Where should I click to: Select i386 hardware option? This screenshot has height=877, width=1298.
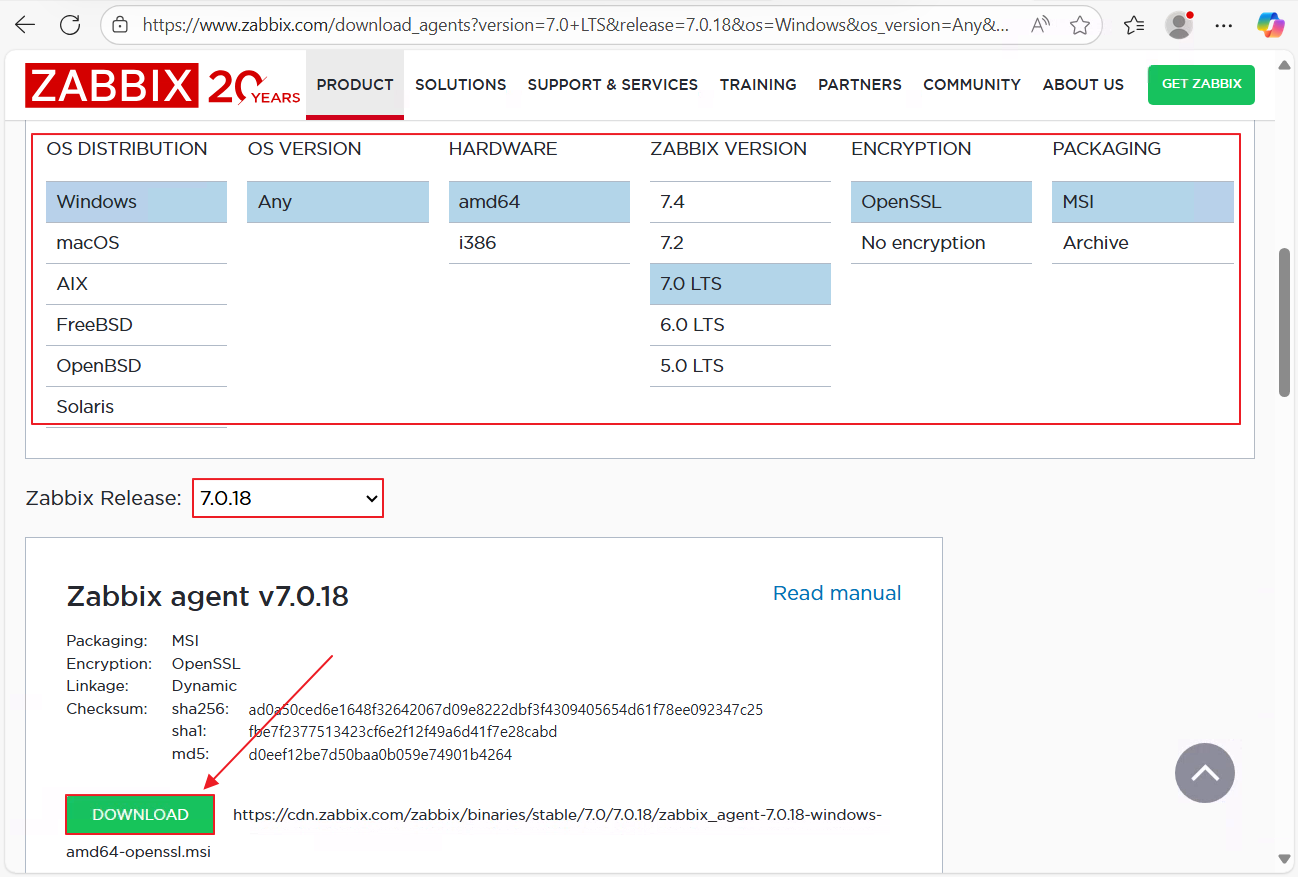(x=539, y=243)
